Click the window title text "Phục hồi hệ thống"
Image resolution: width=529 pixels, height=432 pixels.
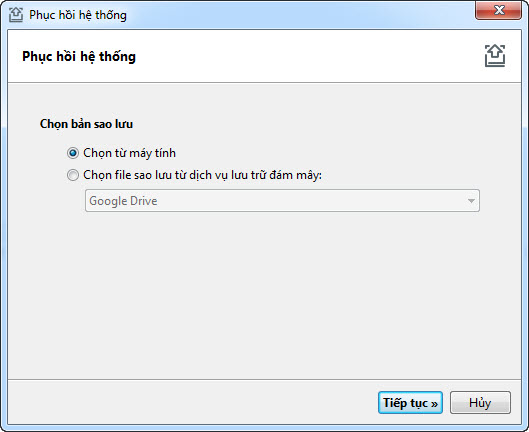[78, 15]
